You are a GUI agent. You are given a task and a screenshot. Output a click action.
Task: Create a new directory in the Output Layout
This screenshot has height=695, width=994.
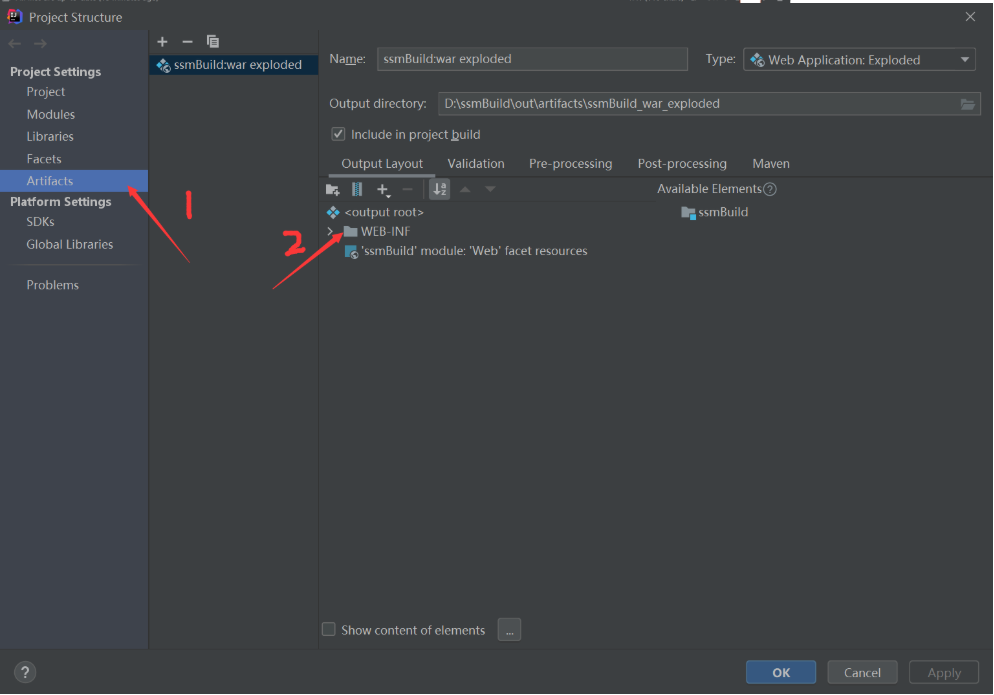[x=332, y=188]
